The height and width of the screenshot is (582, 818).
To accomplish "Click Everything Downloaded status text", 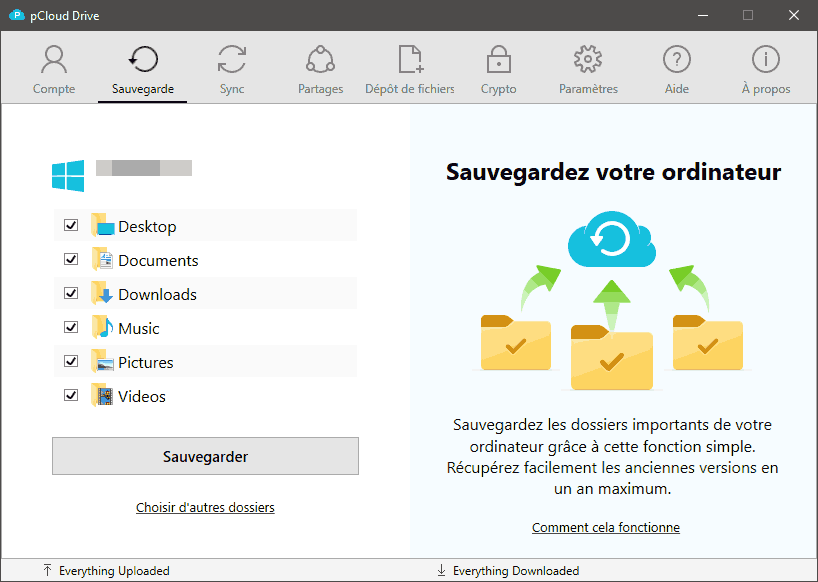I will pos(516,571).
